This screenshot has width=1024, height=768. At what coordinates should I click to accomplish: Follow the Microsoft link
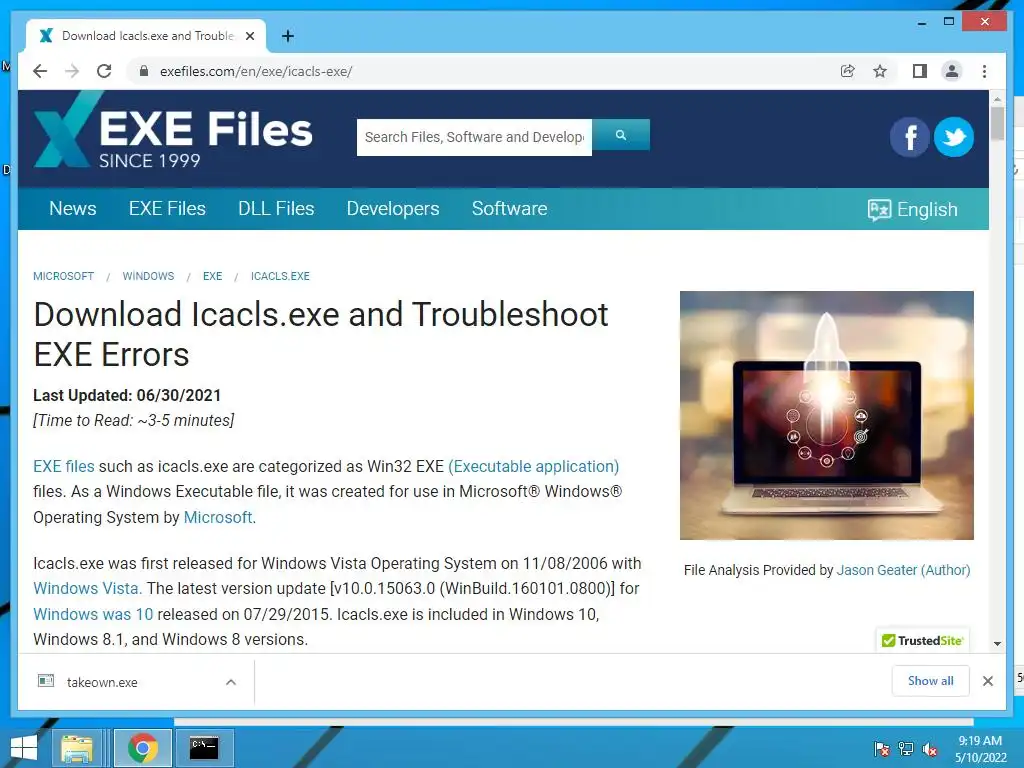218,517
